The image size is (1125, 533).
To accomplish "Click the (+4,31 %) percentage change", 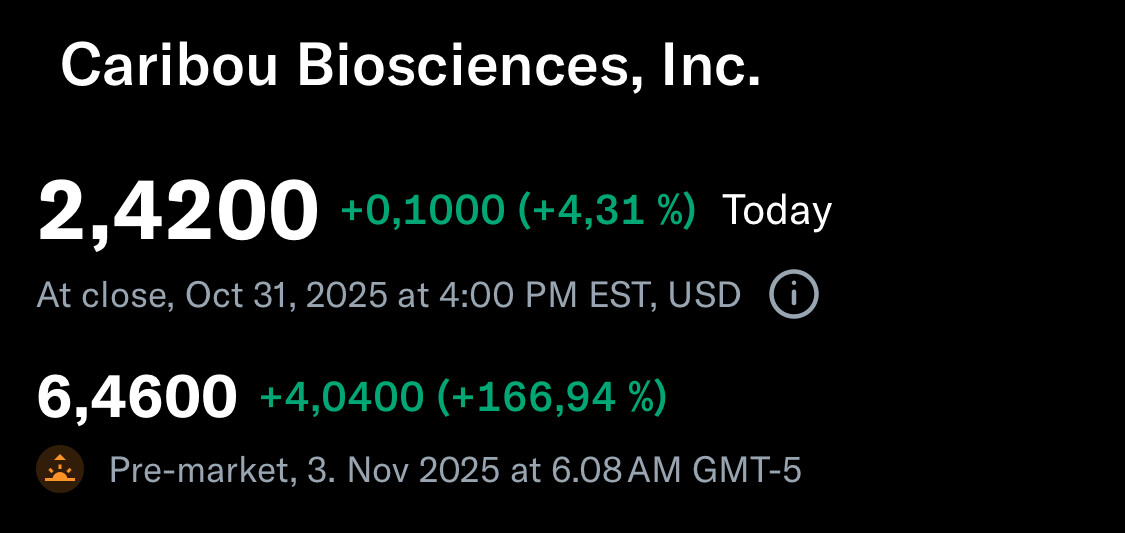I will pos(607,211).
